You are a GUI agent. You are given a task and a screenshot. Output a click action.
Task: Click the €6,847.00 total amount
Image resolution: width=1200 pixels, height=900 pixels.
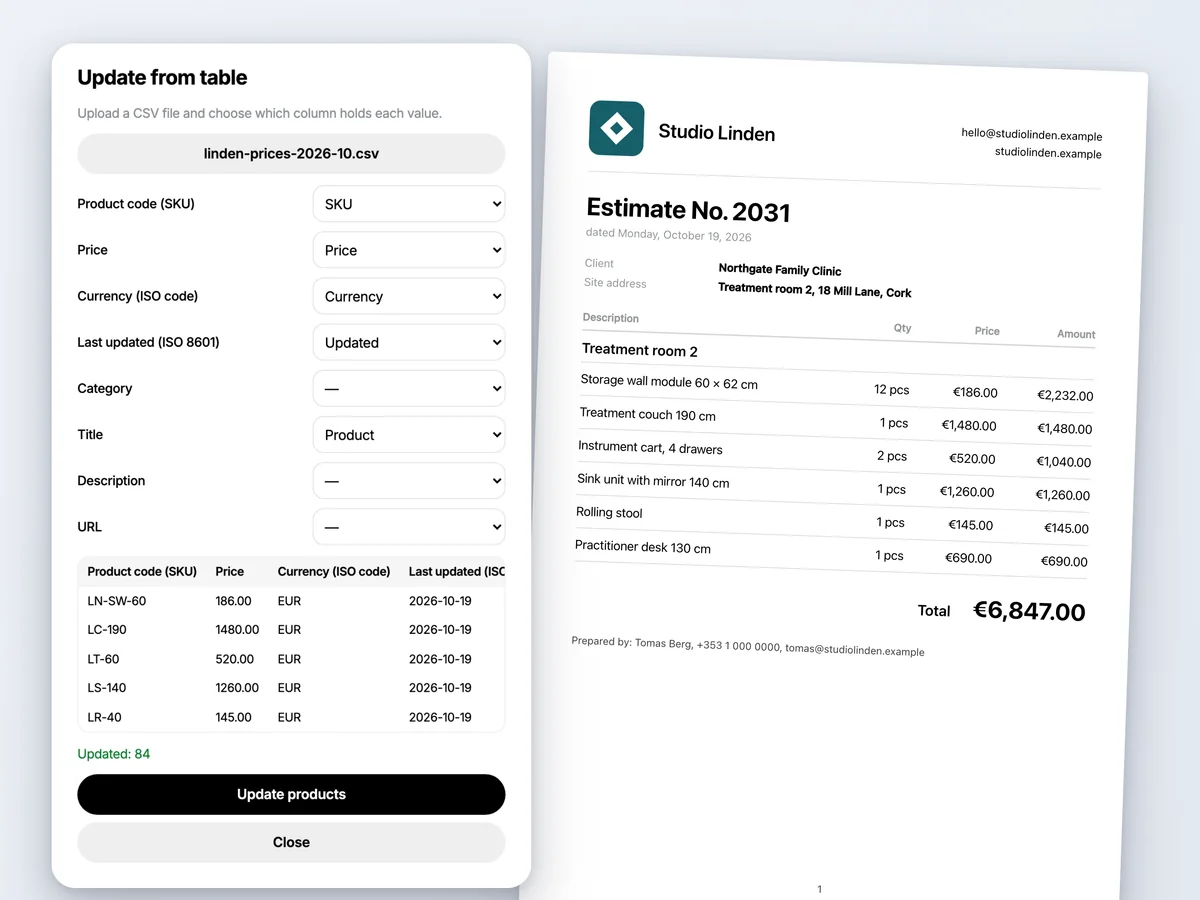[1029, 611]
